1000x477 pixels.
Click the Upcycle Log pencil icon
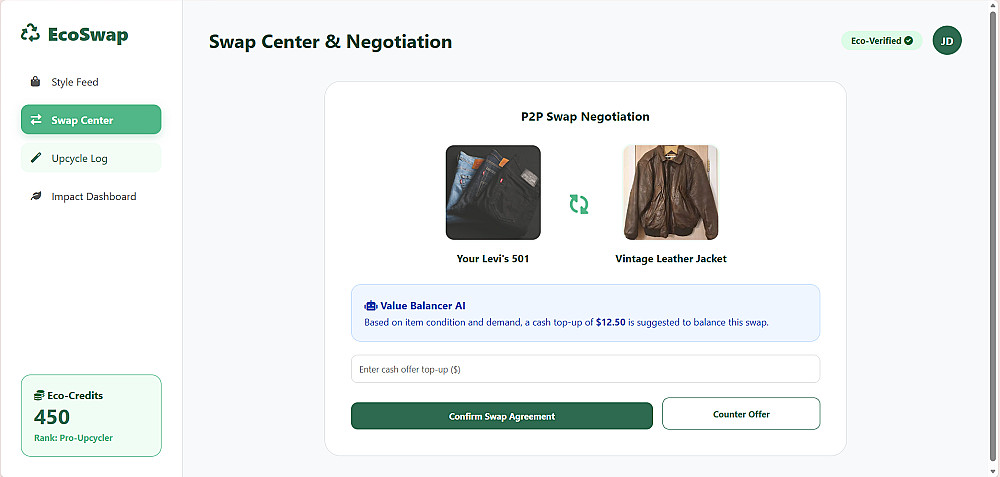[36, 158]
